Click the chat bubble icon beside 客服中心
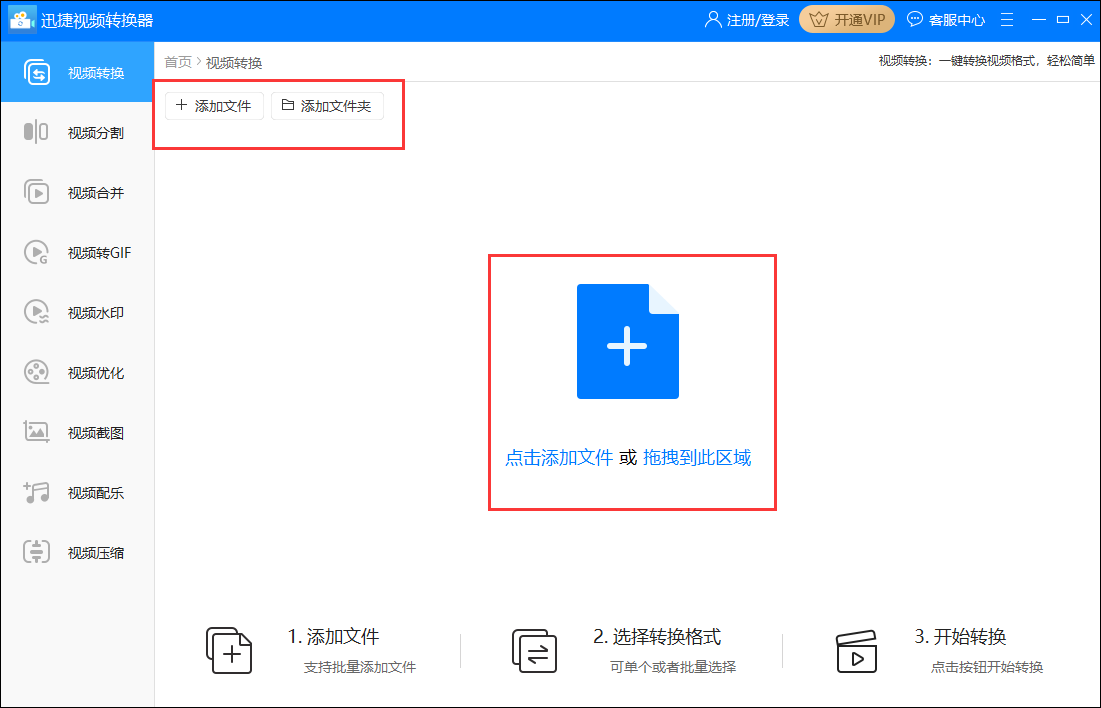This screenshot has width=1101, height=708. click(x=915, y=19)
